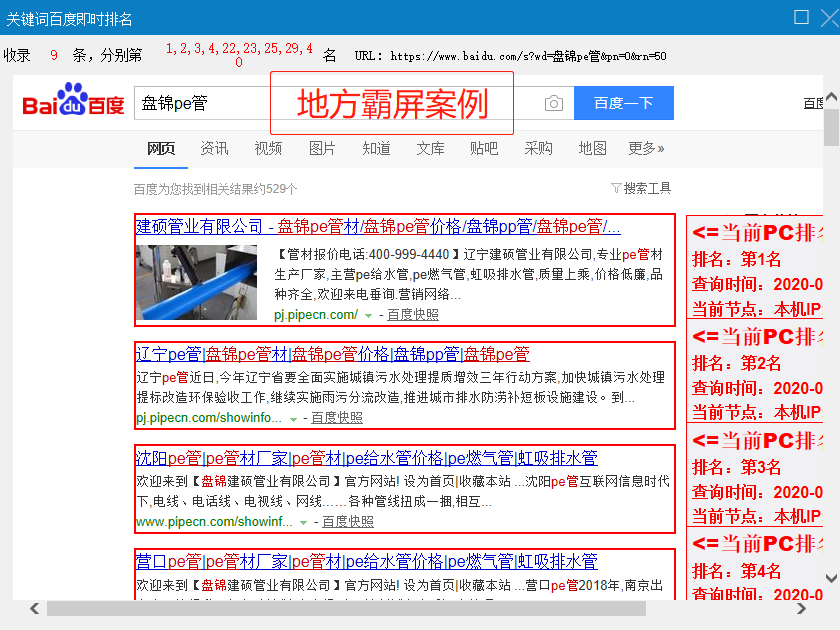Click horizontal scrollbar left arrow
Viewport: 840px width, 630px height.
coord(35,608)
